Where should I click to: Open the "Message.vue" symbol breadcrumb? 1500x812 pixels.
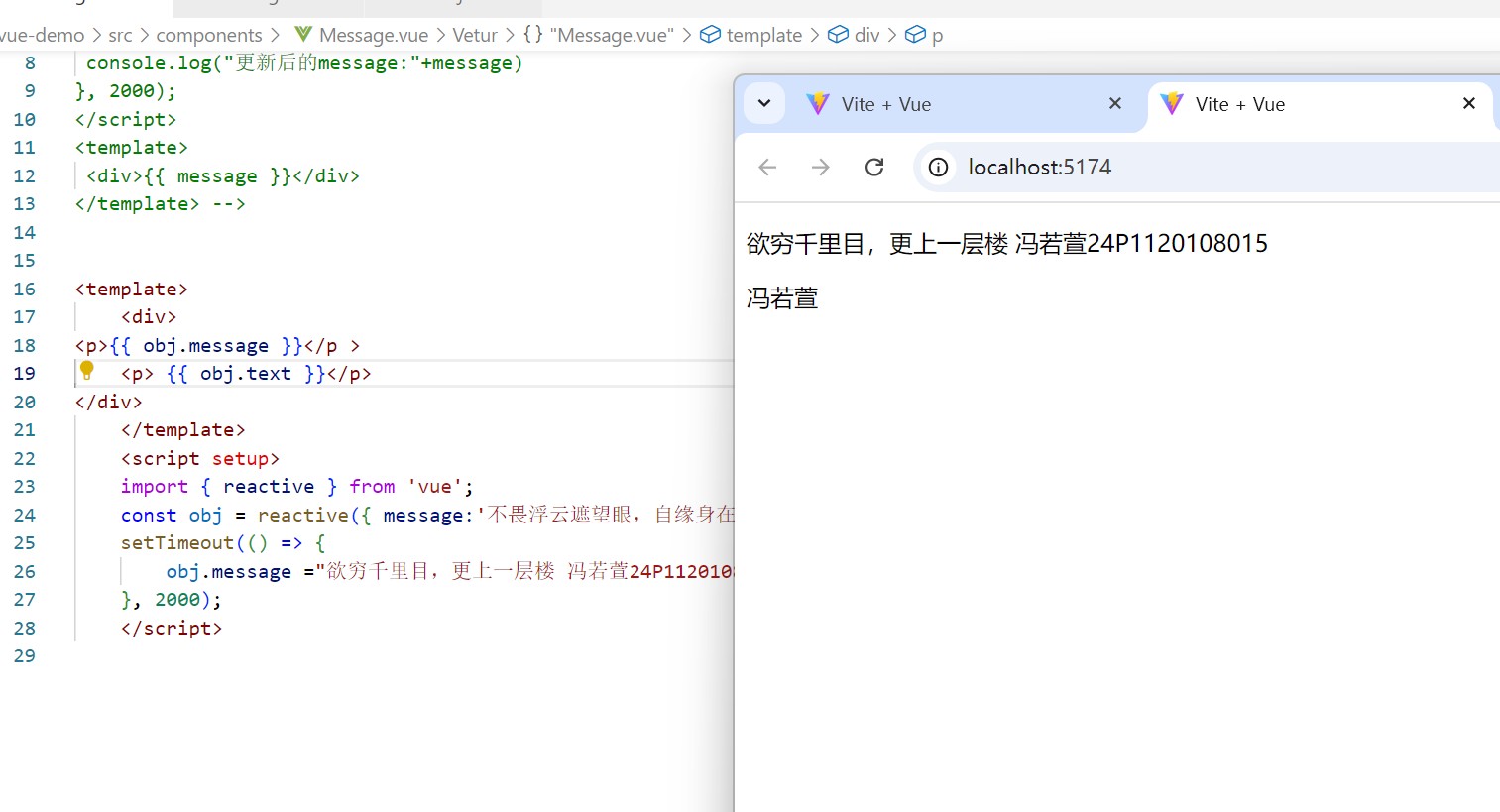[612, 35]
